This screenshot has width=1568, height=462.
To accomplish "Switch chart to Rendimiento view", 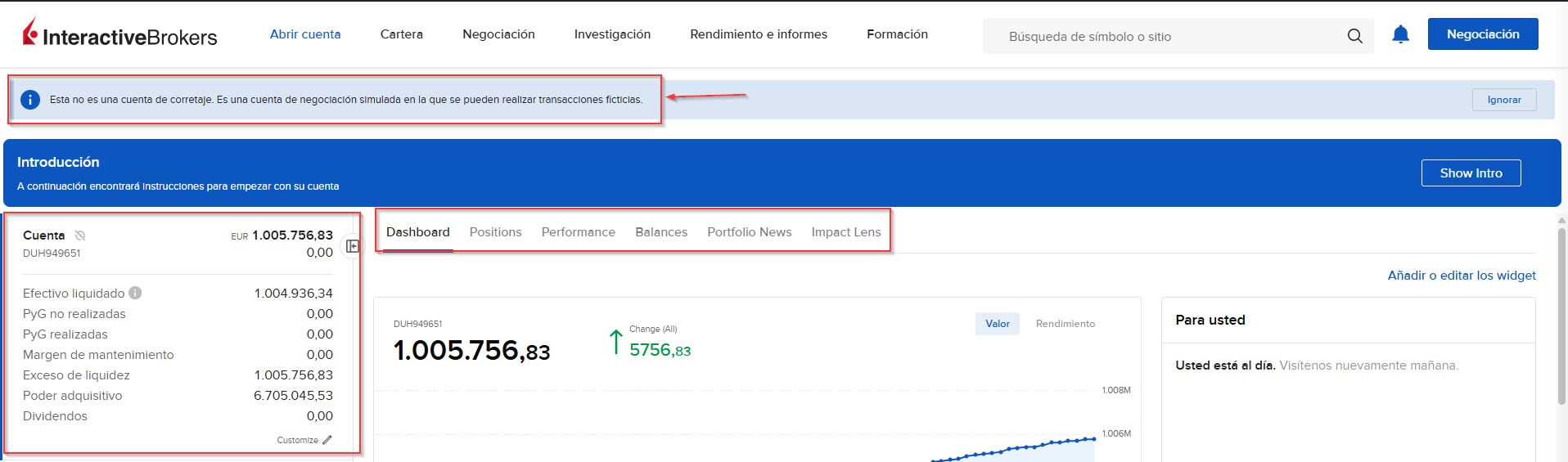I will pyautogui.click(x=1065, y=324).
